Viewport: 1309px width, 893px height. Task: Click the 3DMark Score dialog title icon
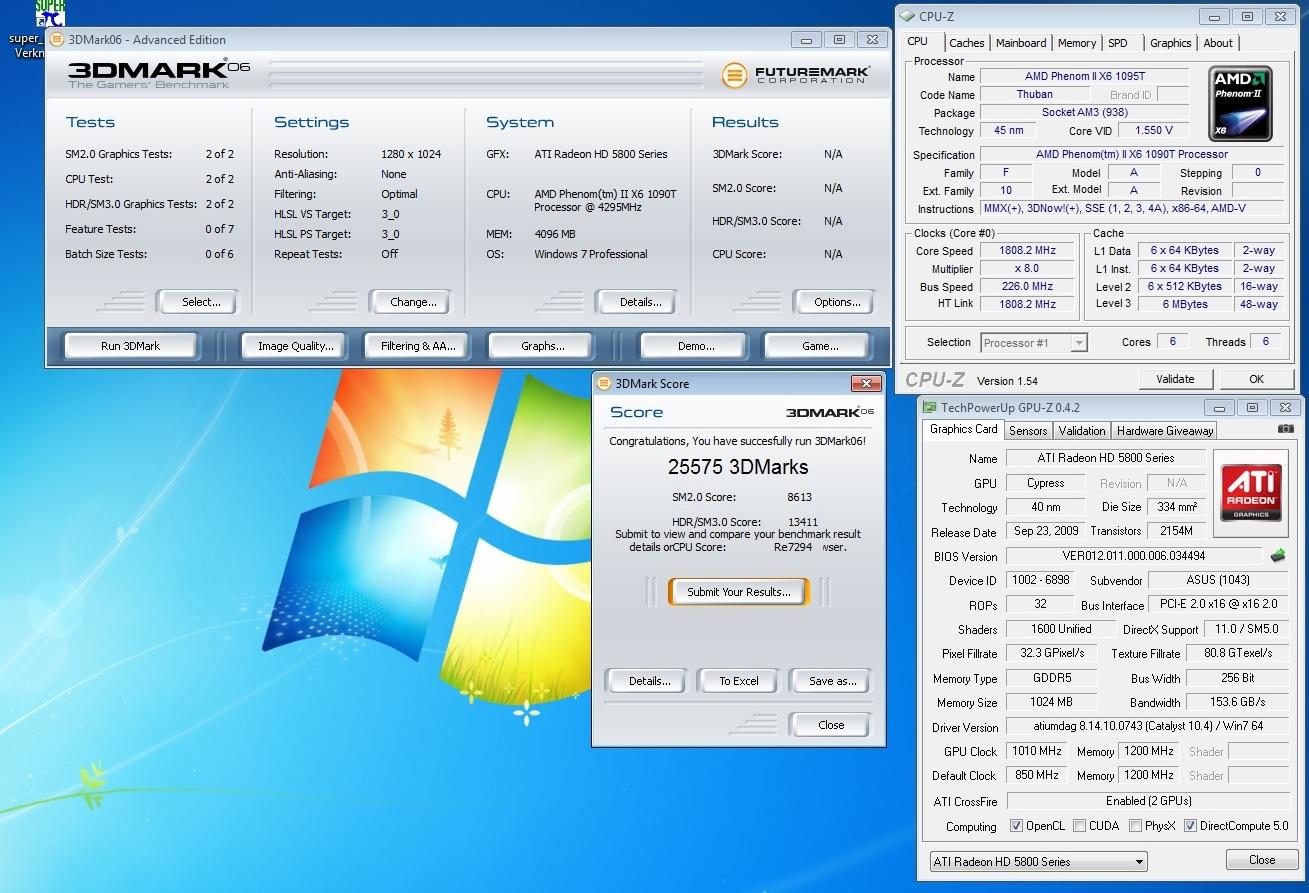coord(604,383)
